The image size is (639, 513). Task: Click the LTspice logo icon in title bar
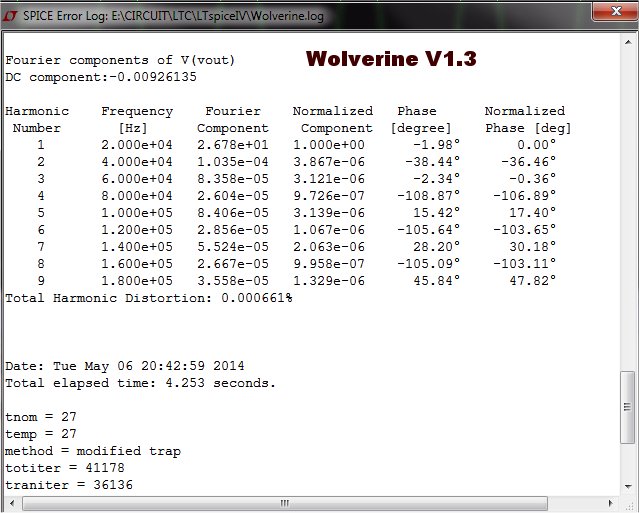pos(10,16)
